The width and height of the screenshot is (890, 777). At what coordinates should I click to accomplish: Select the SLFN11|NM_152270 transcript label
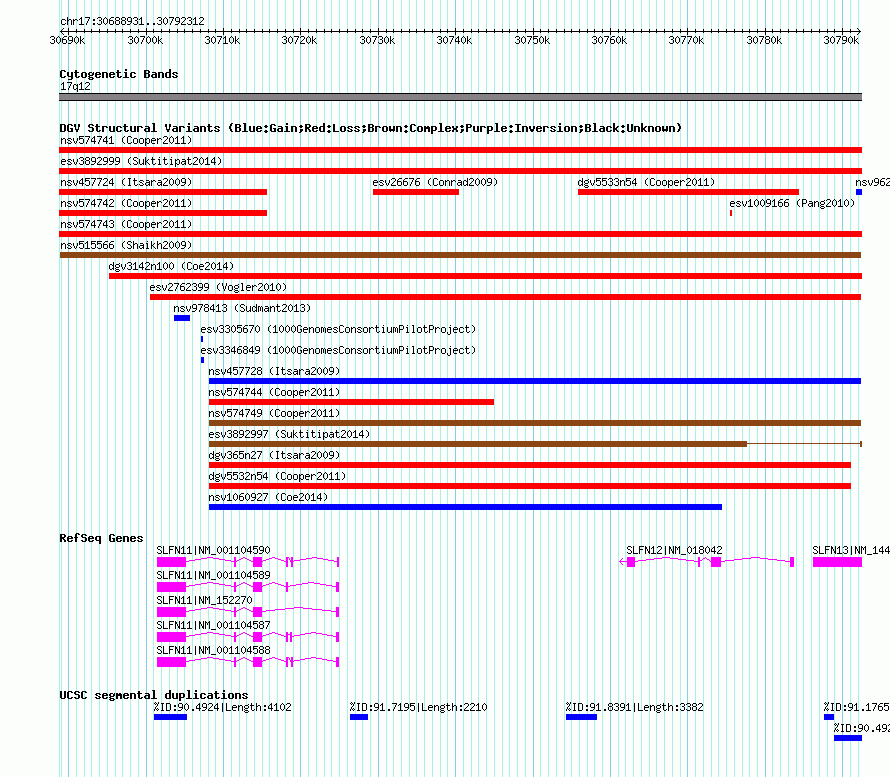pos(204,600)
